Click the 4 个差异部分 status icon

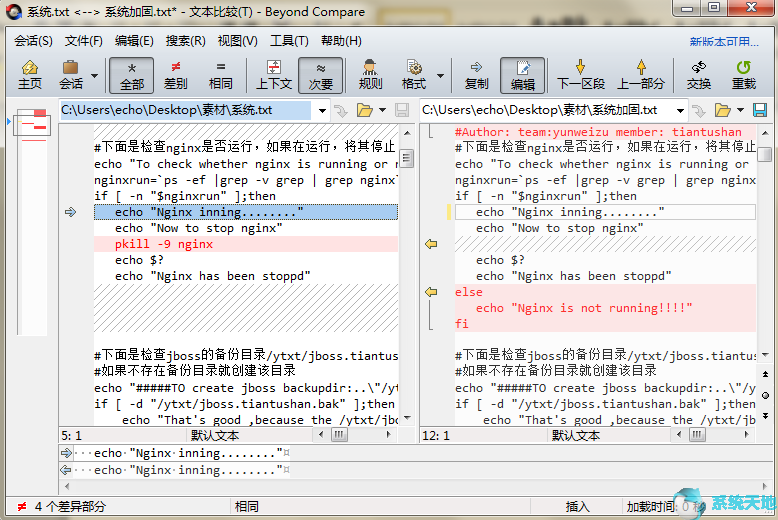pos(22,507)
